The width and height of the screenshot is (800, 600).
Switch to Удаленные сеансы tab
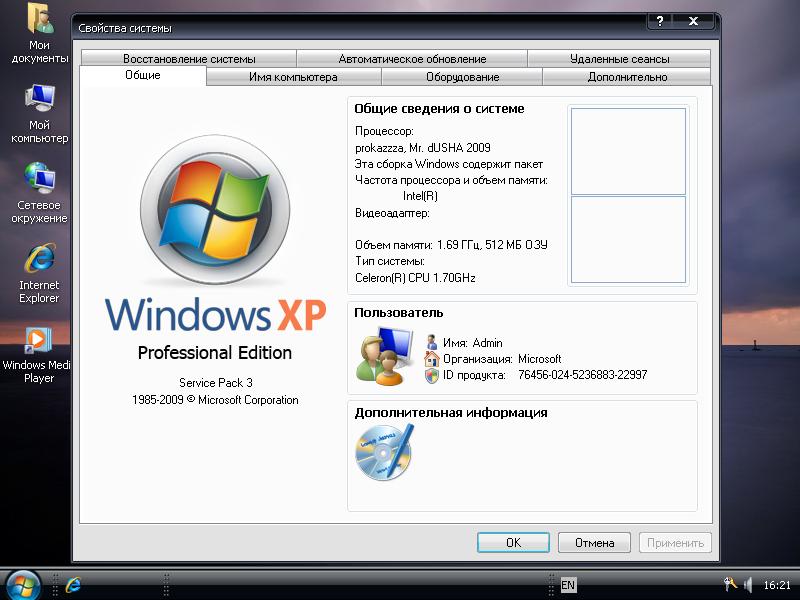pyautogui.click(x=619, y=58)
